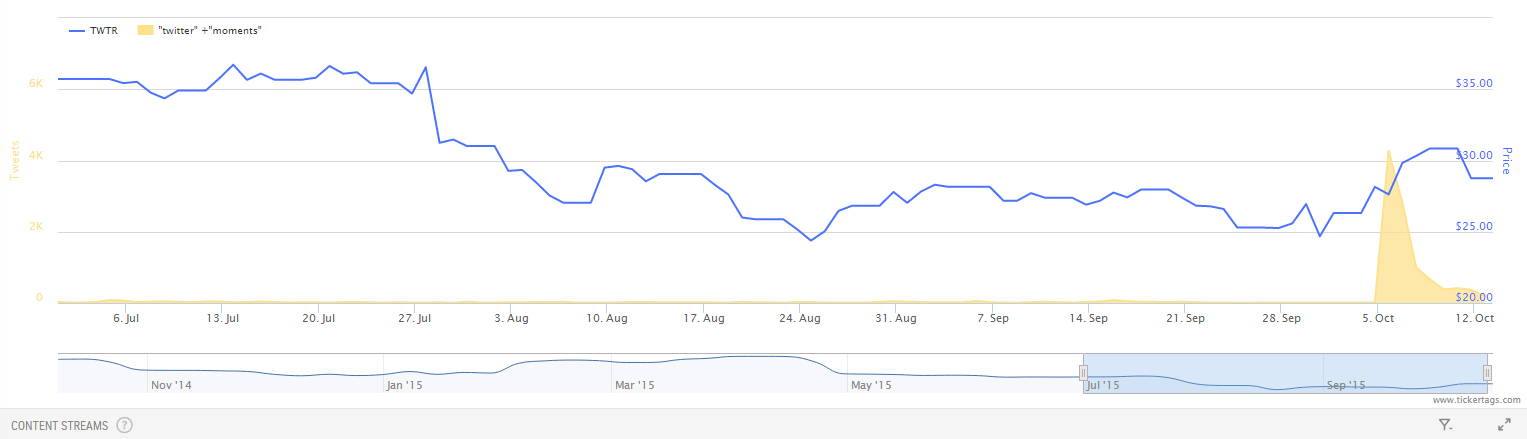Click the filter funnel icon
The height and width of the screenshot is (439, 1527).
(x=1445, y=425)
